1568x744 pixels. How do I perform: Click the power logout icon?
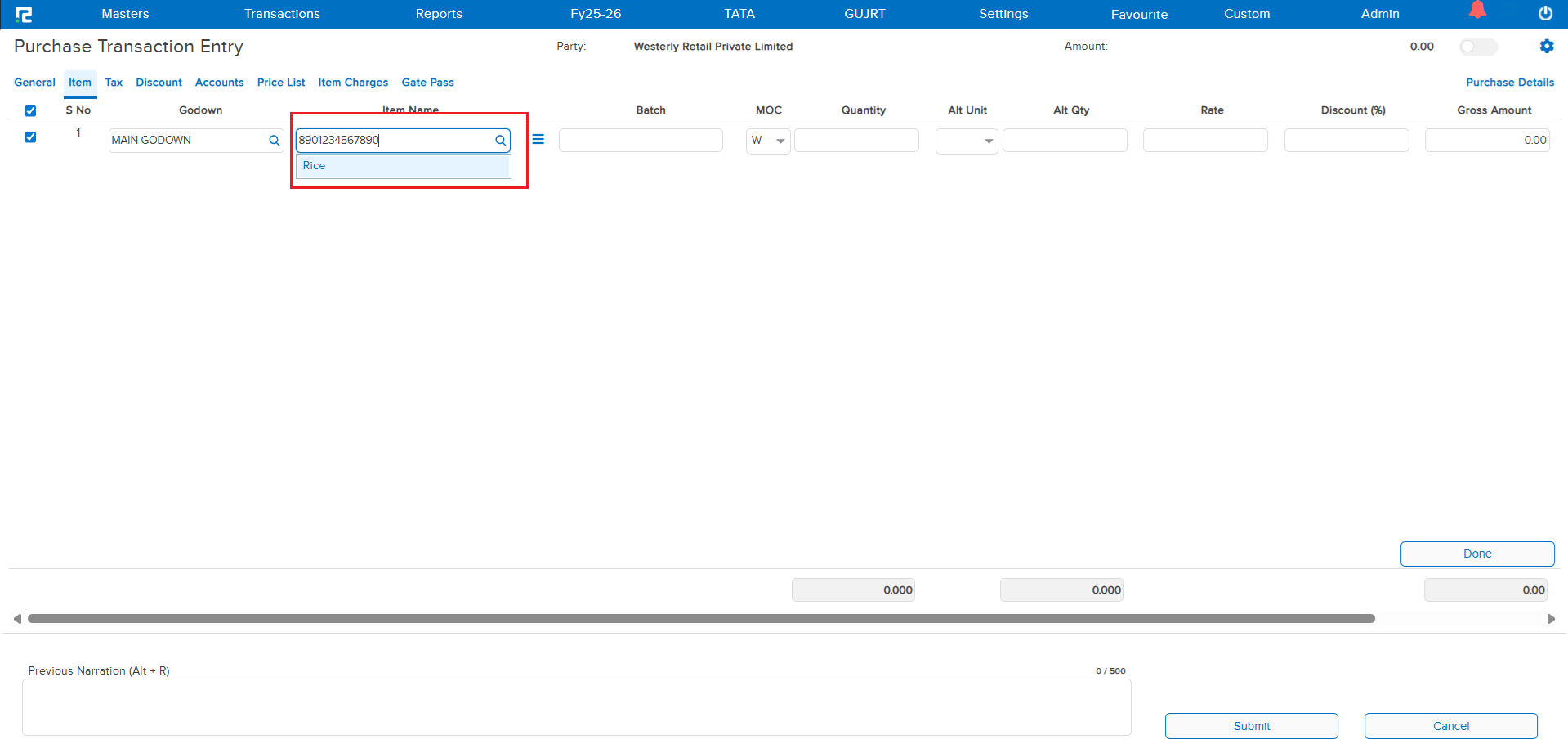pyautogui.click(x=1545, y=14)
